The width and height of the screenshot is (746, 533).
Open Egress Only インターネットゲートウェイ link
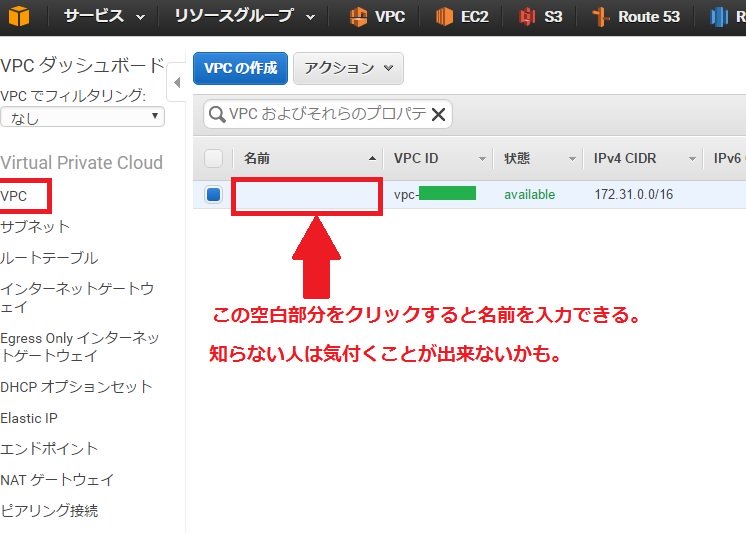80,346
